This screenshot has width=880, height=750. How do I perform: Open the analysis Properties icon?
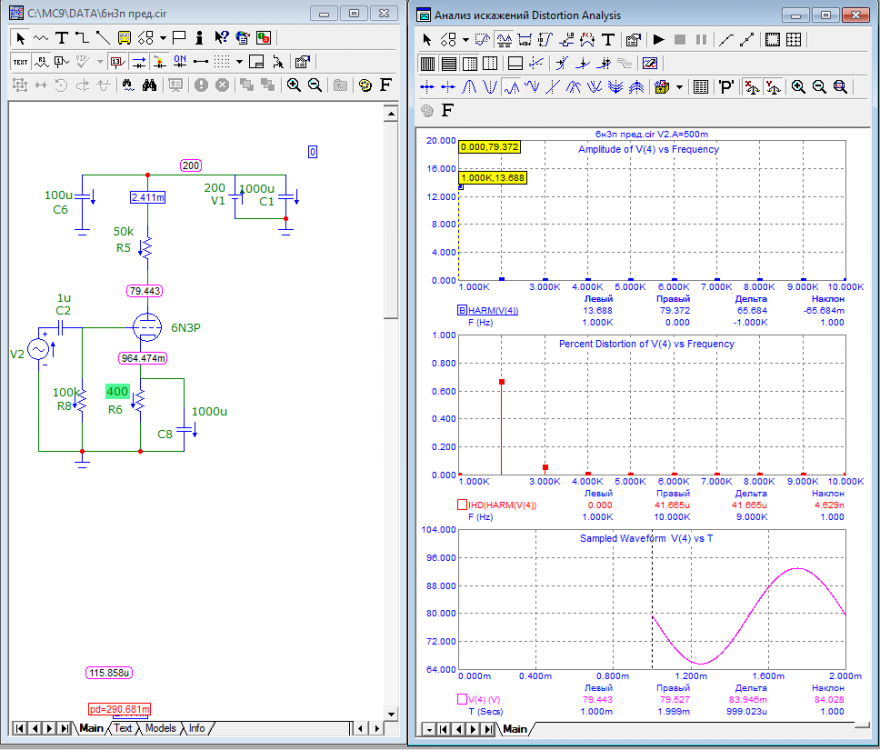633,40
